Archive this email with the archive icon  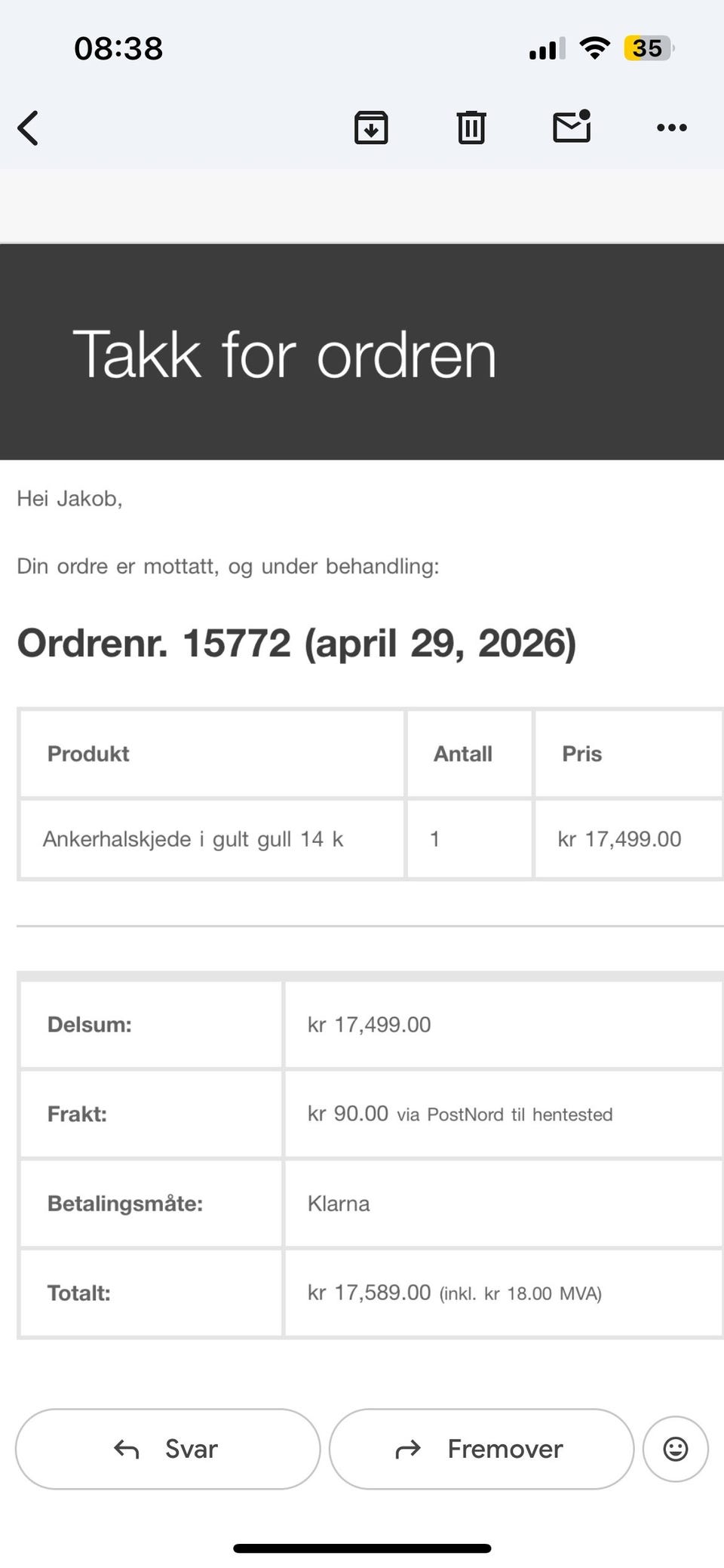371,128
